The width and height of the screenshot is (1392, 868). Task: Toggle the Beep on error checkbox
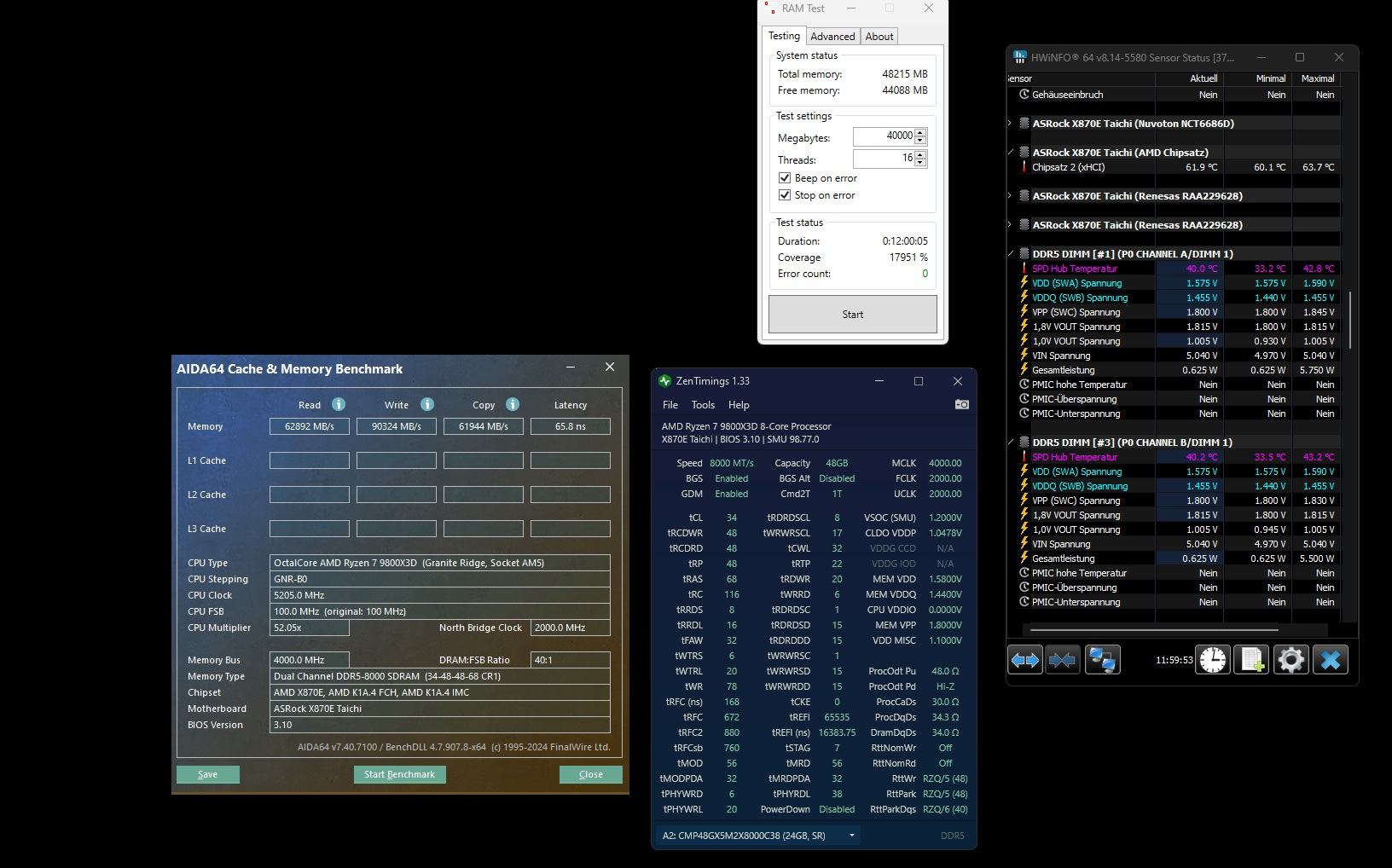(785, 178)
